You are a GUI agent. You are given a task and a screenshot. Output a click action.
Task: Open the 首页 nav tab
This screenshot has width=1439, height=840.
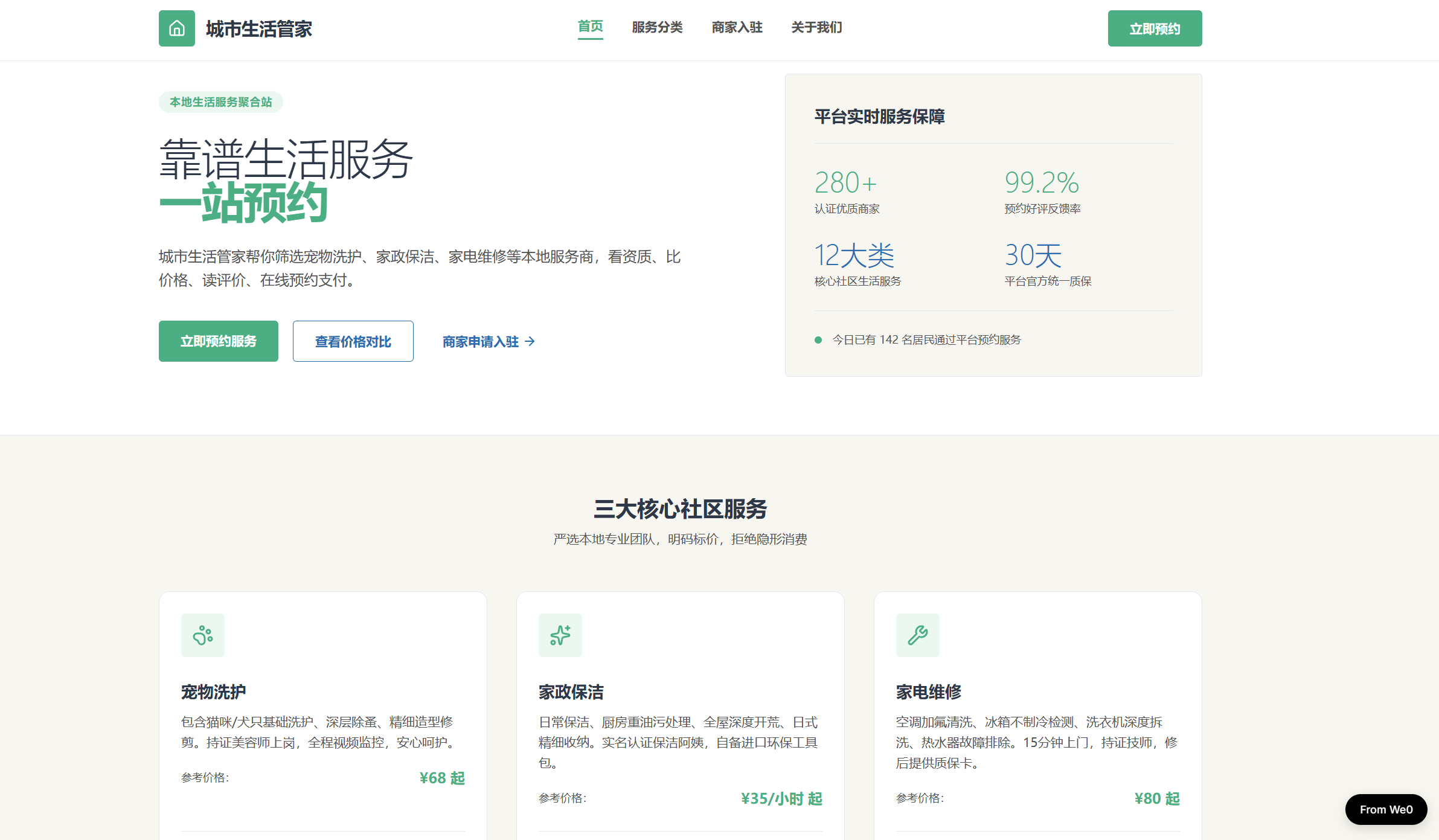590,27
